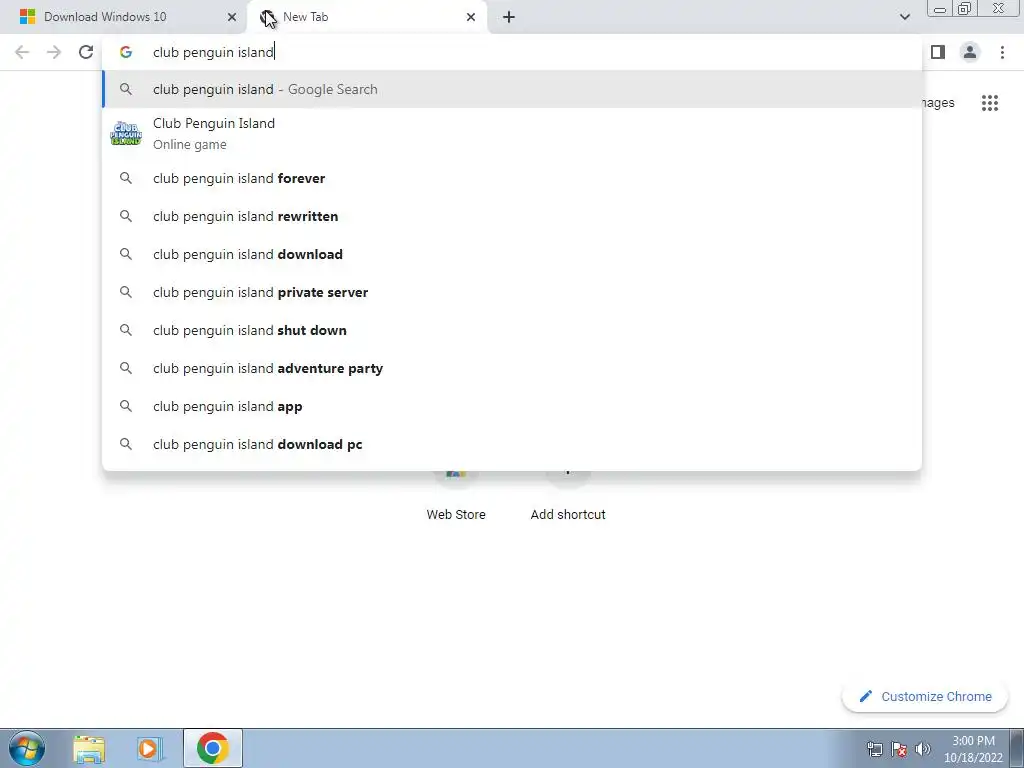The width and height of the screenshot is (1024, 768).
Task: Choose 'club penguin island shut down' suggestion
Action: point(512,330)
